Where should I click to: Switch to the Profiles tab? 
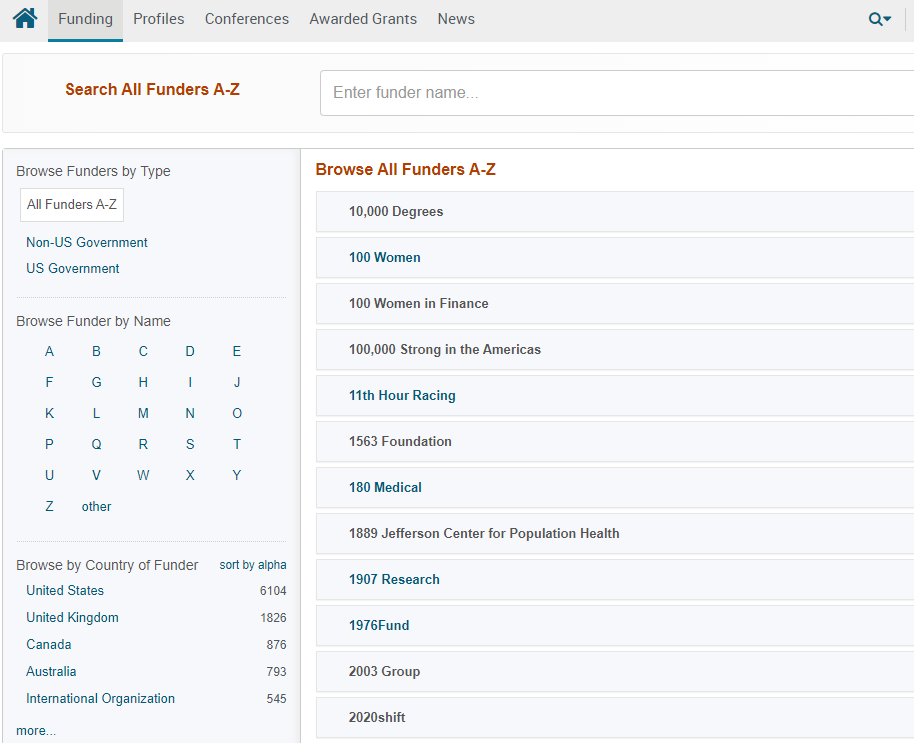pyautogui.click(x=158, y=19)
